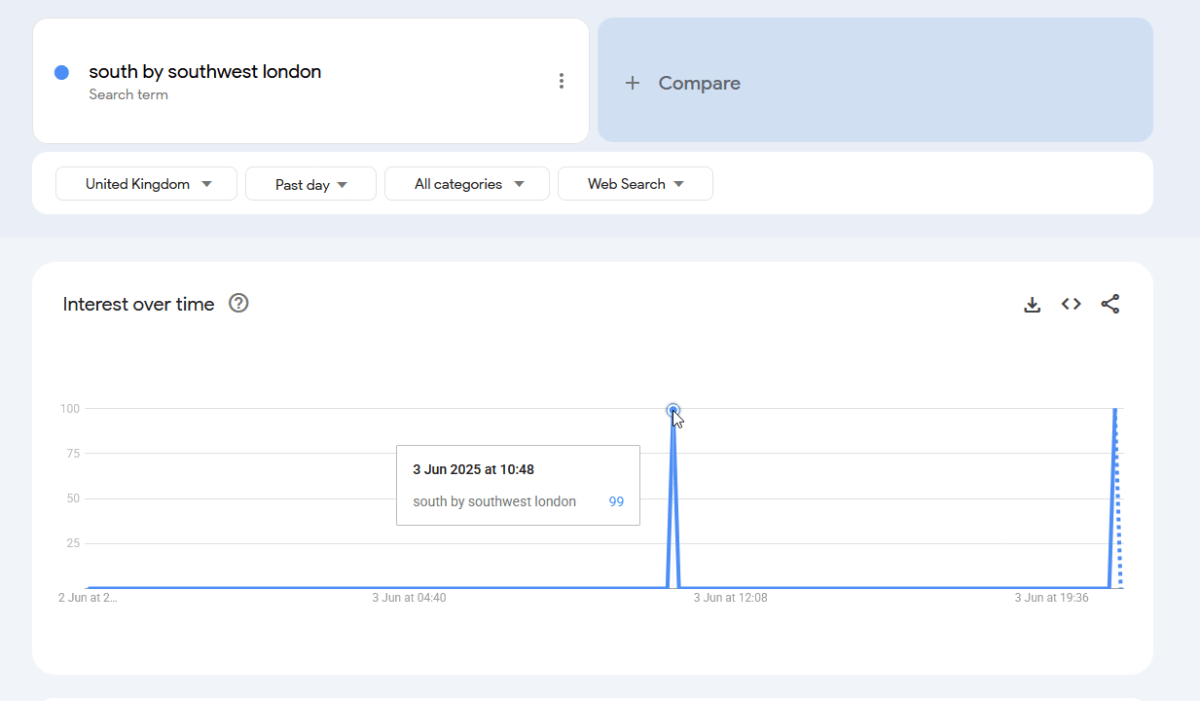
Task: Open the Past day time range dropdown
Action: [x=311, y=184]
